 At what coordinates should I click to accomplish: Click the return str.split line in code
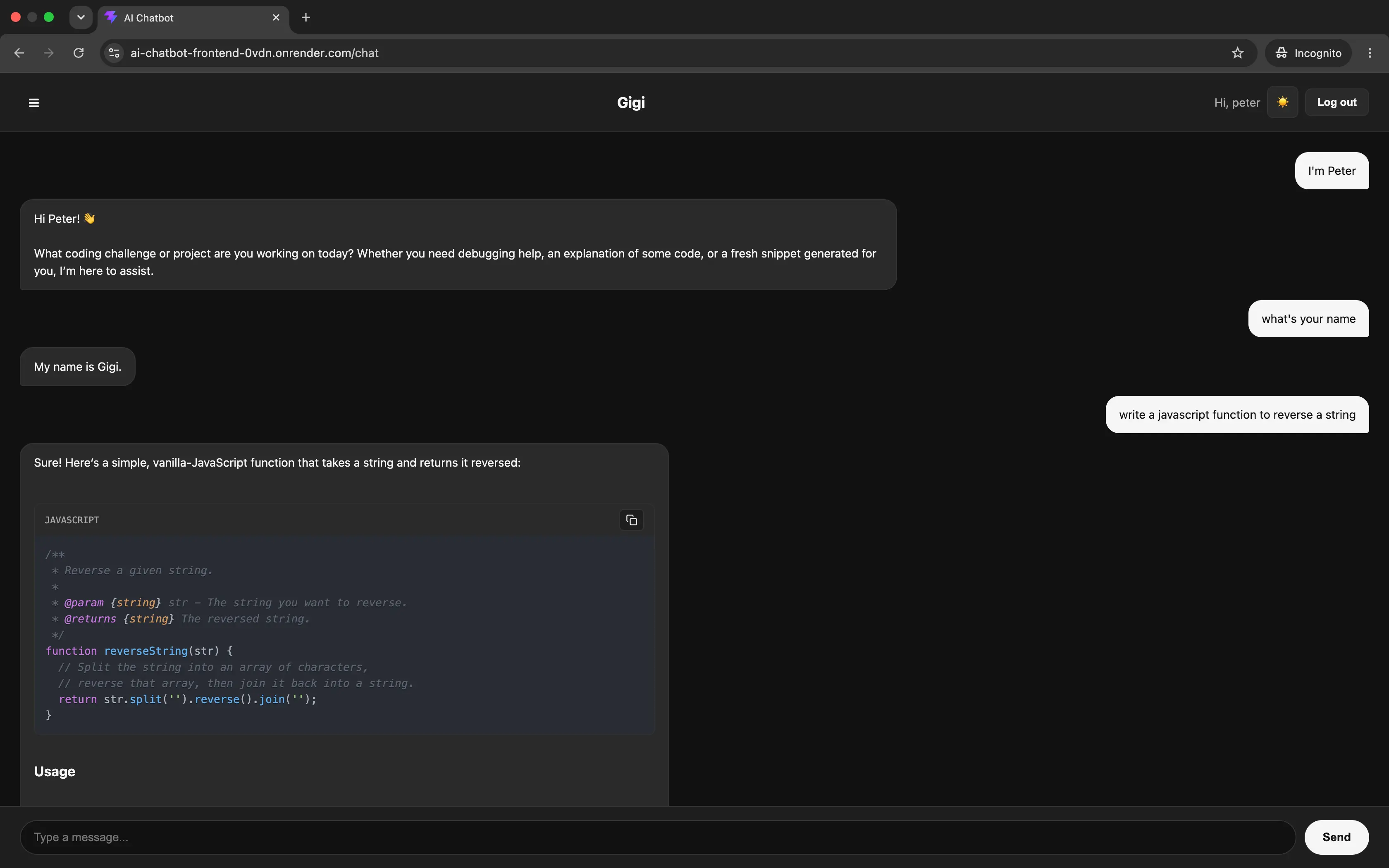click(x=188, y=699)
